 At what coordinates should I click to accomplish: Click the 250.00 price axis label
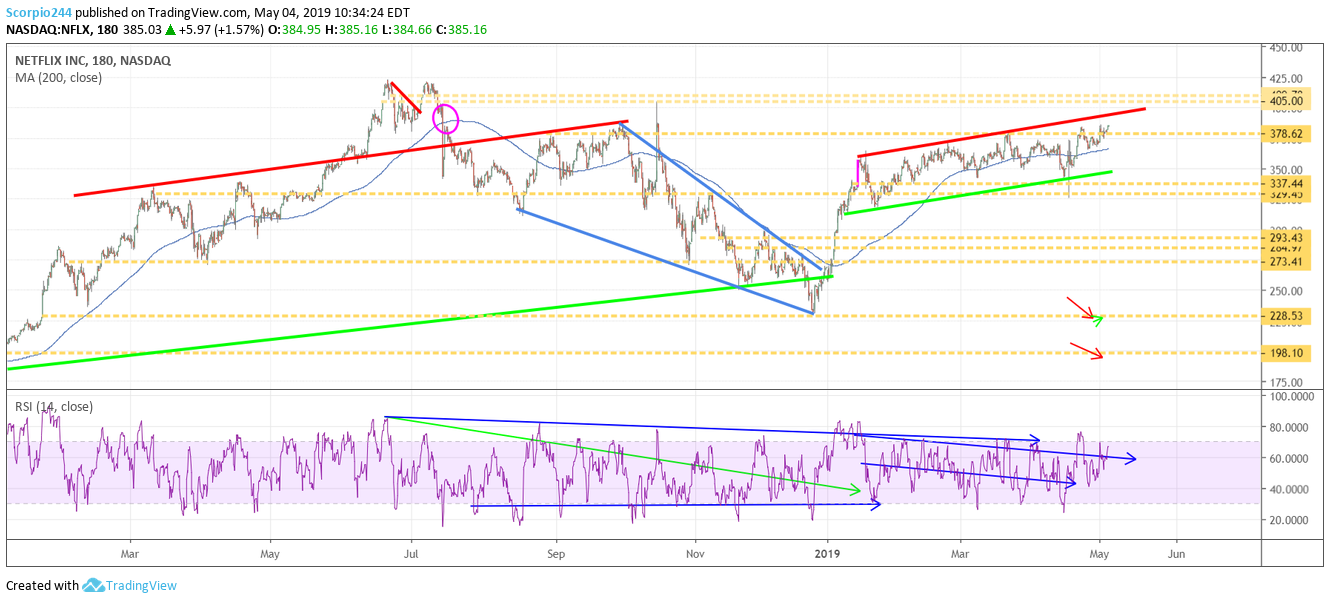pyautogui.click(x=1284, y=291)
